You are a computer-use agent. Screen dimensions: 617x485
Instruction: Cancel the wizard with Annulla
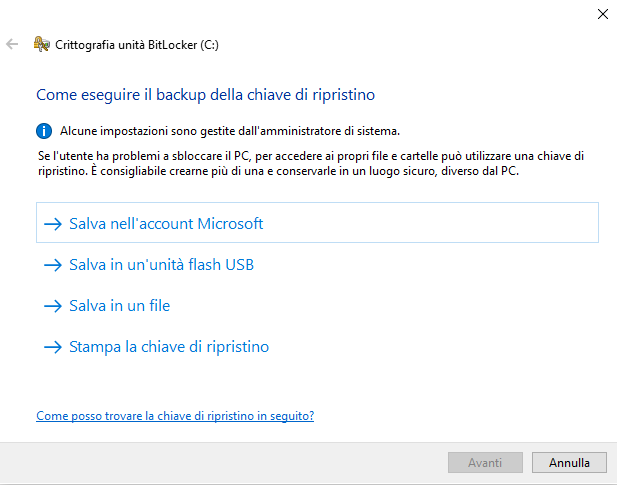[569, 463]
